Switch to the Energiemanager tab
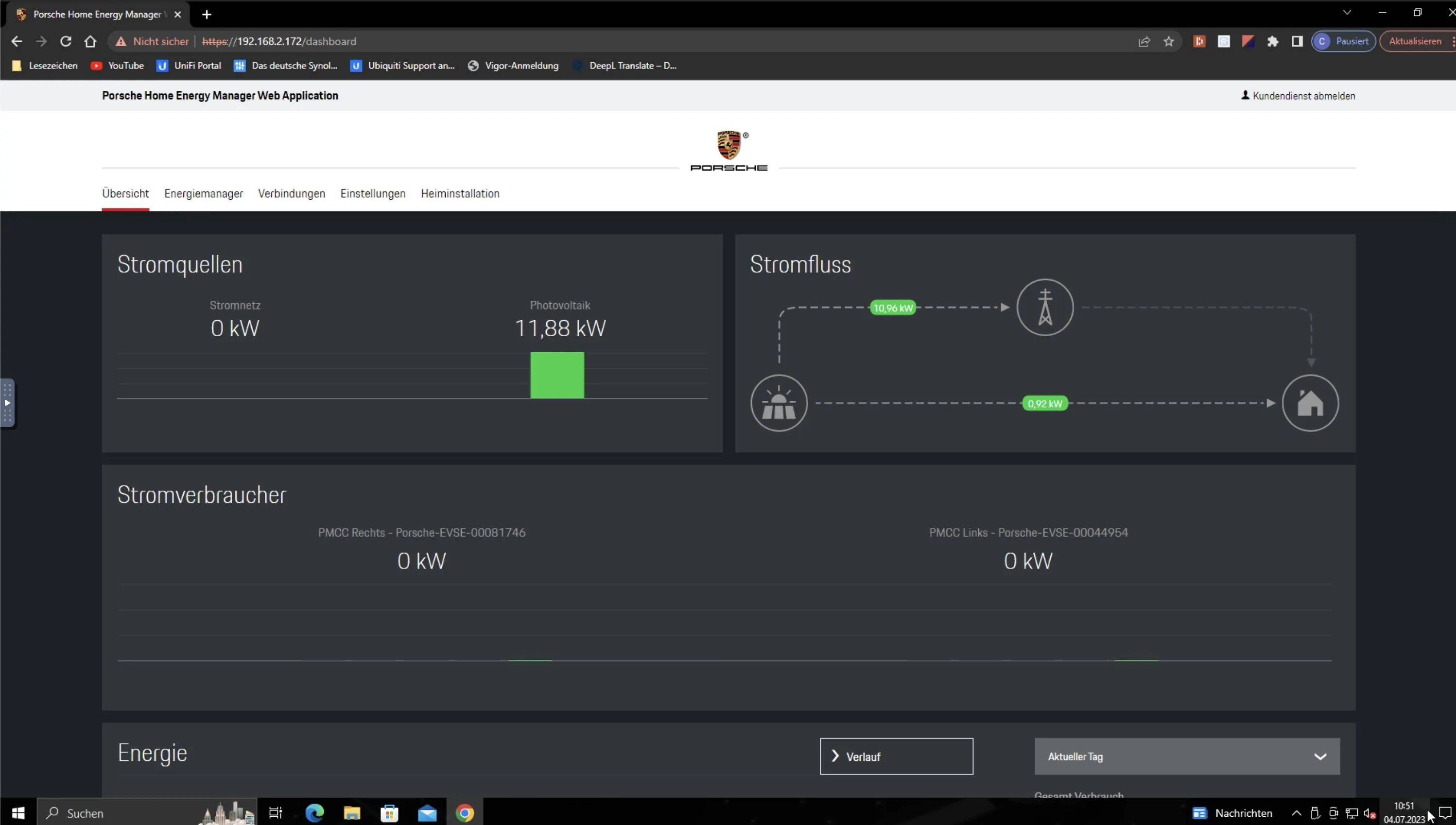This screenshot has width=1456, height=825. tap(204, 194)
